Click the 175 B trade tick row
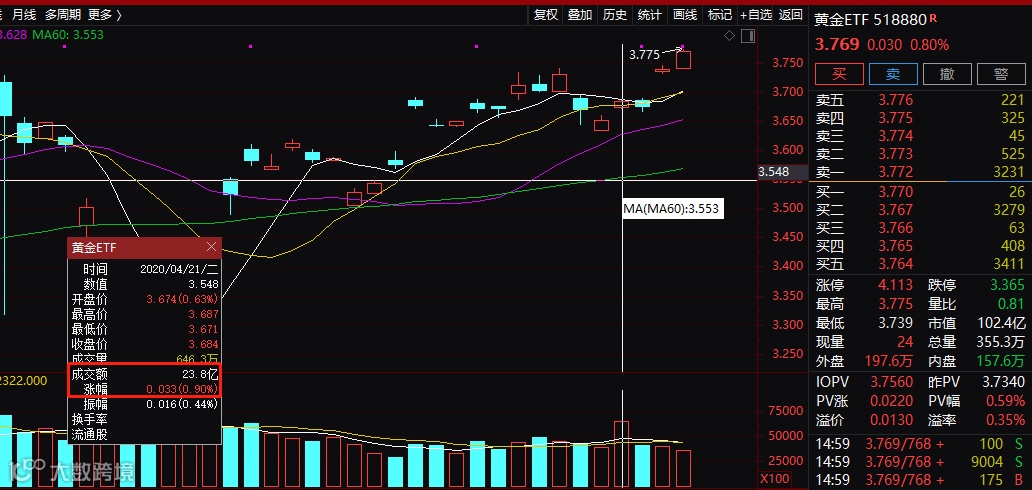The image size is (1032, 490). 920,480
